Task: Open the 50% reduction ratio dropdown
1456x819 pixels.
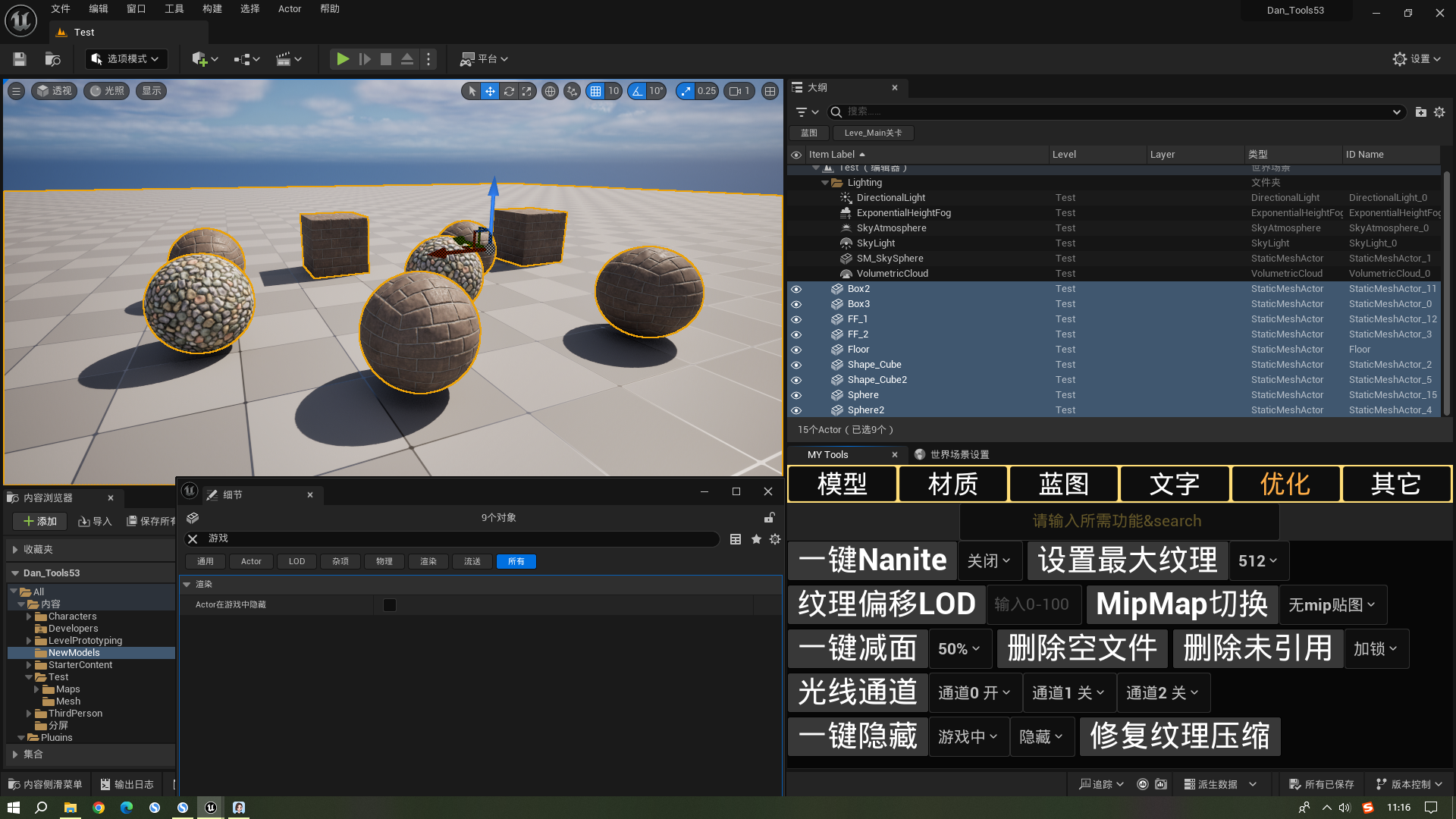Action: (x=960, y=649)
